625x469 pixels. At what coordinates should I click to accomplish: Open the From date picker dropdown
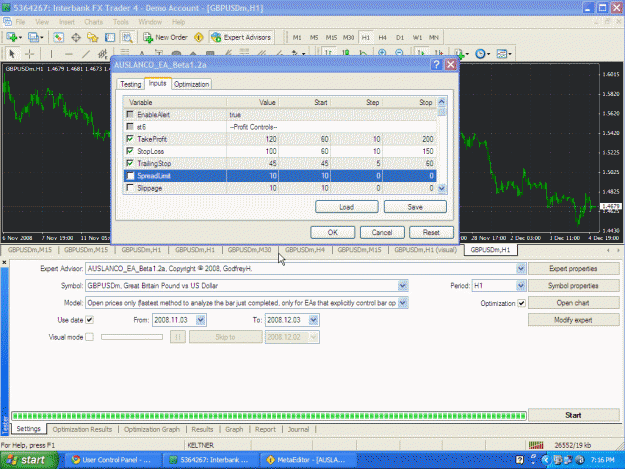point(200,320)
